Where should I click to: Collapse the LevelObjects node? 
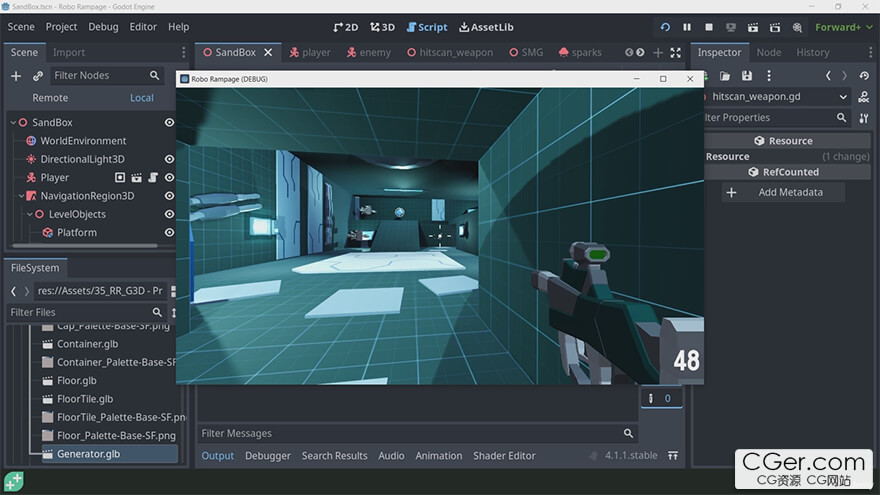pyautogui.click(x=30, y=214)
